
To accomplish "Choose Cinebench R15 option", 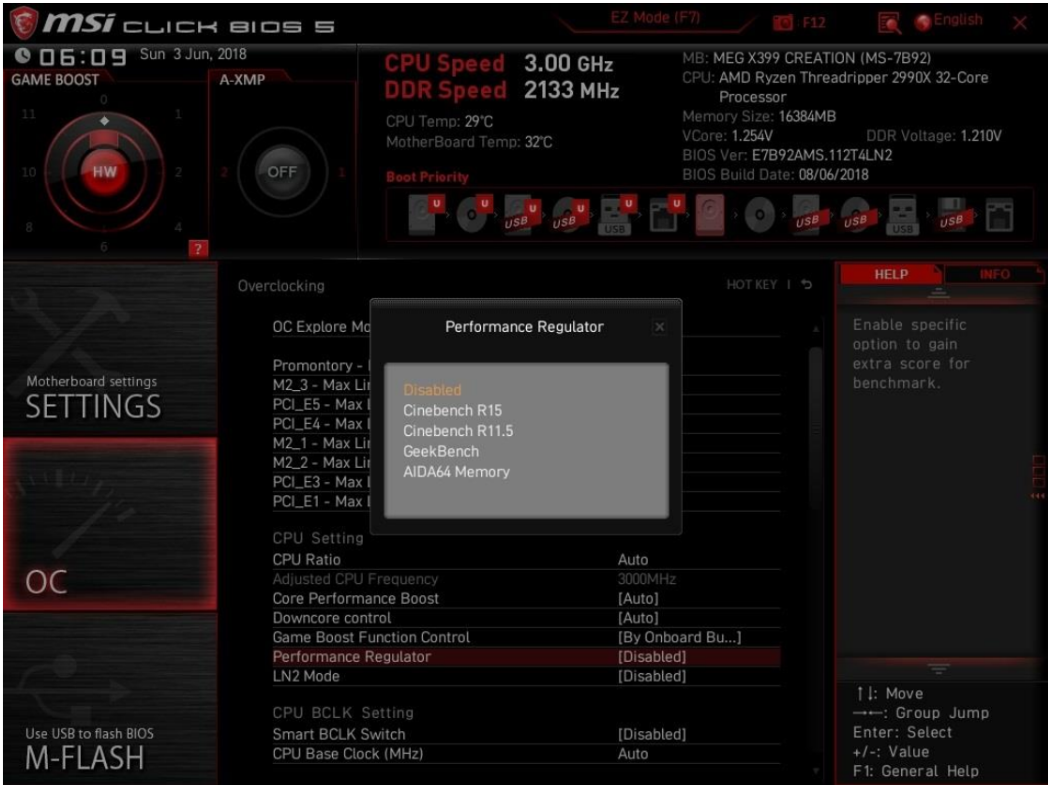I will (452, 410).
